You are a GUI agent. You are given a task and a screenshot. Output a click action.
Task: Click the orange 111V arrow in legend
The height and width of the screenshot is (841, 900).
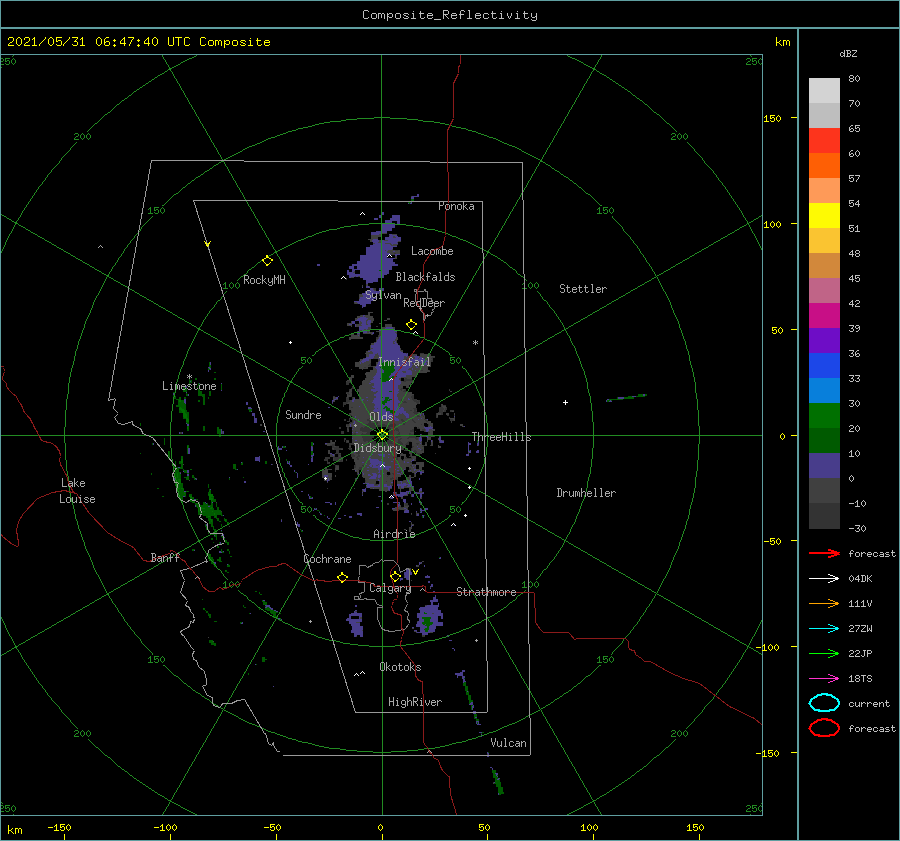(x=824, y=603)
